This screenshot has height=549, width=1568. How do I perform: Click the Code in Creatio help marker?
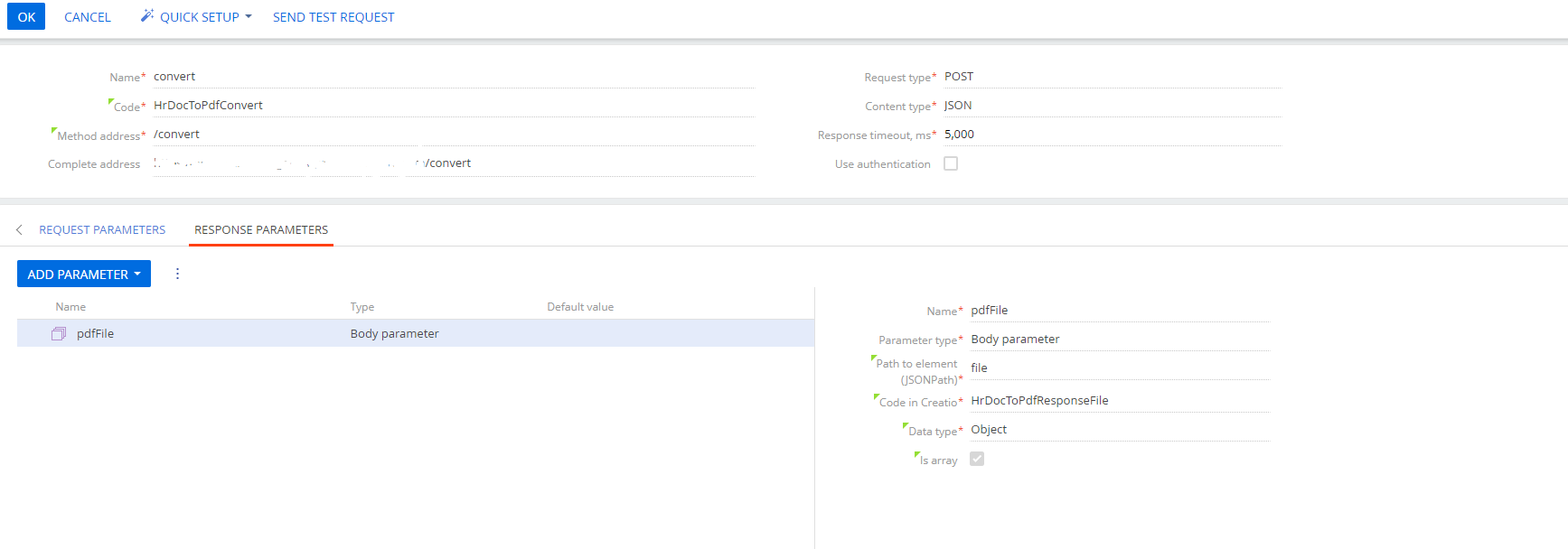tap(877, 396)
